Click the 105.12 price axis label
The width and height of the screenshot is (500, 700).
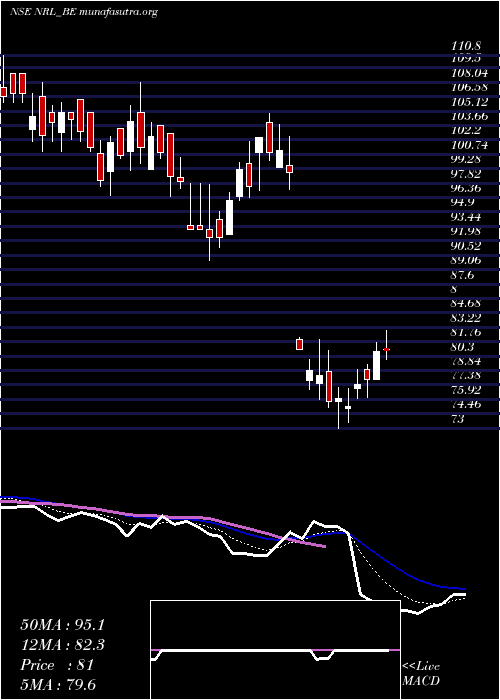(470, 102)
